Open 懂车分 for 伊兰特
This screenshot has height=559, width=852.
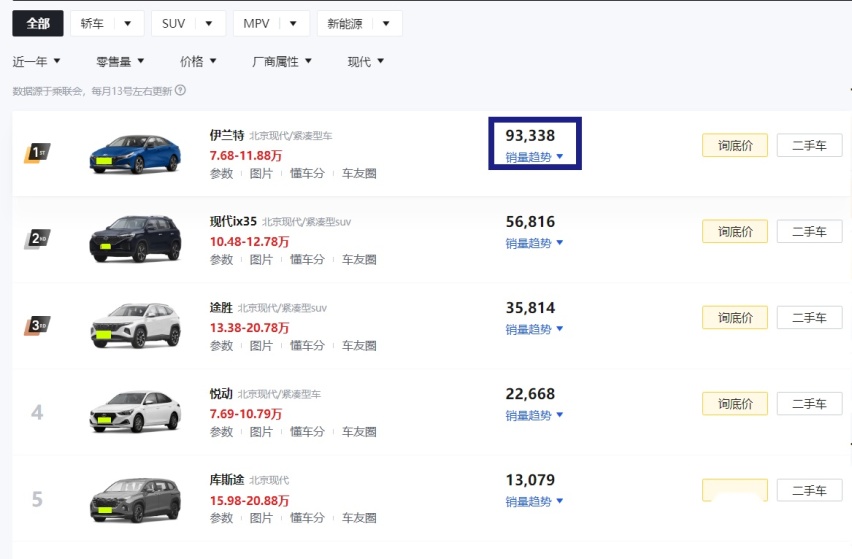(307, 173)
